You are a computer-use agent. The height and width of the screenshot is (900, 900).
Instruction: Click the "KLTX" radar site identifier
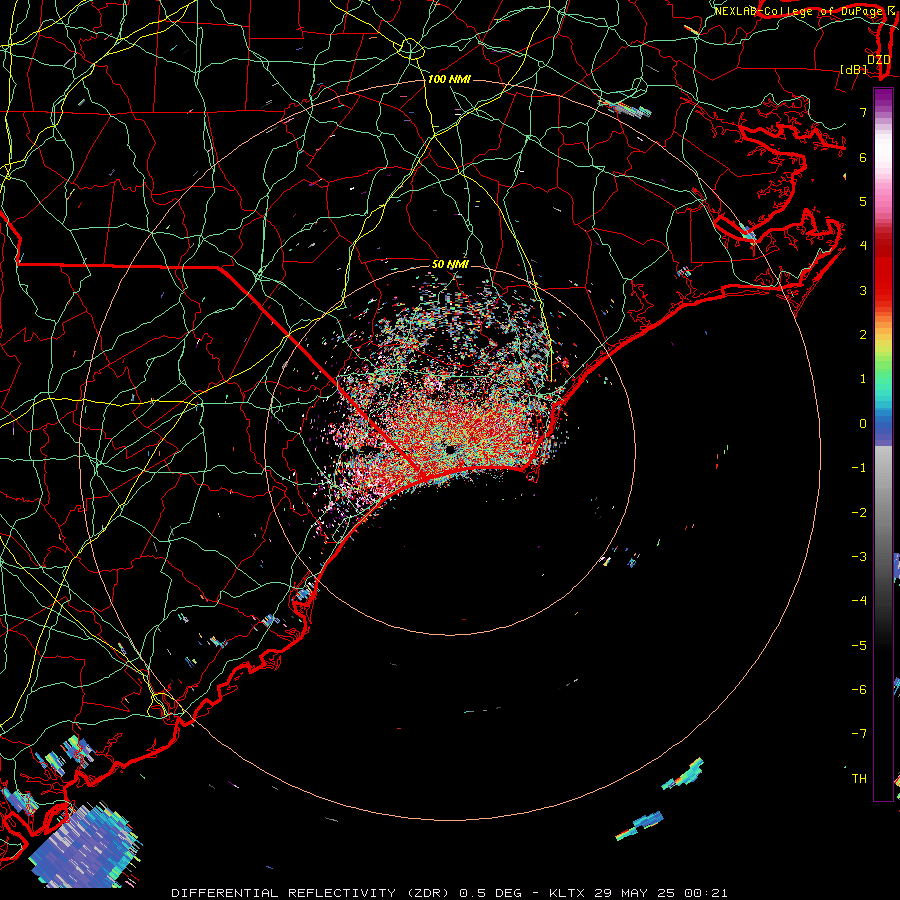pyautogui.click(x=567, y=893)
